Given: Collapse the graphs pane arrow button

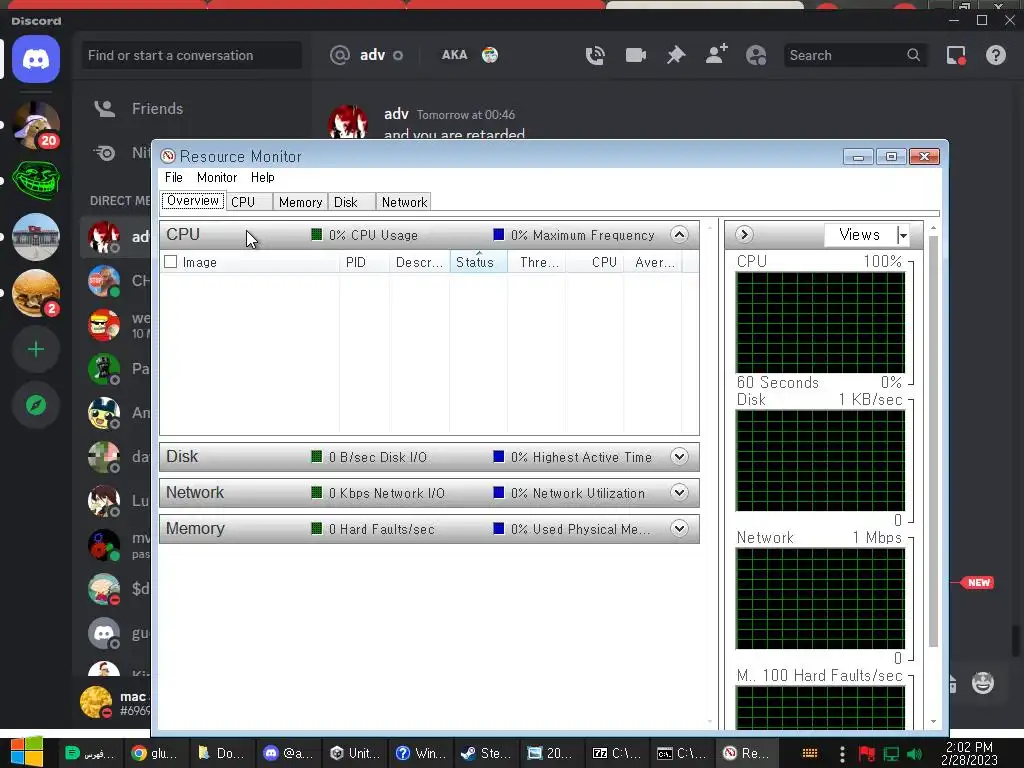Looking at the screenshot, I should point(744,234).
